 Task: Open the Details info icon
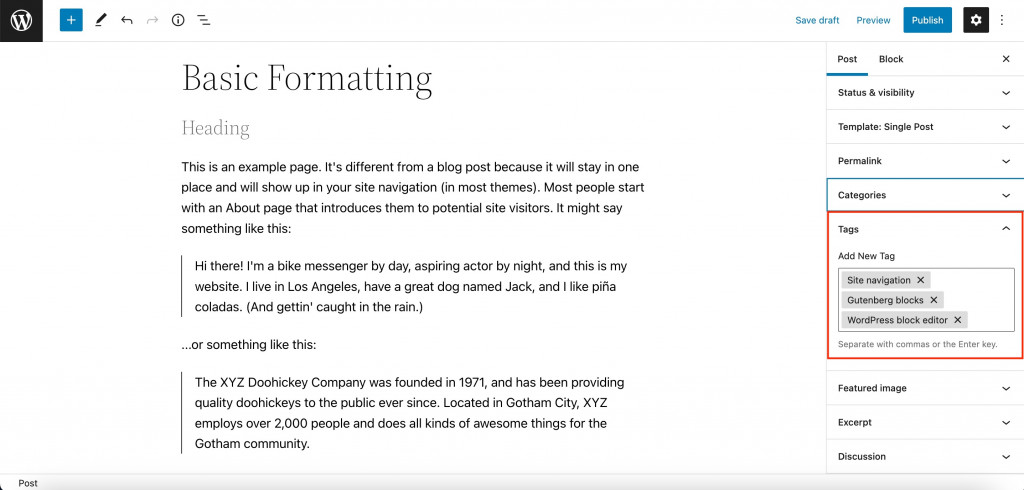click(x=178, y=20)
